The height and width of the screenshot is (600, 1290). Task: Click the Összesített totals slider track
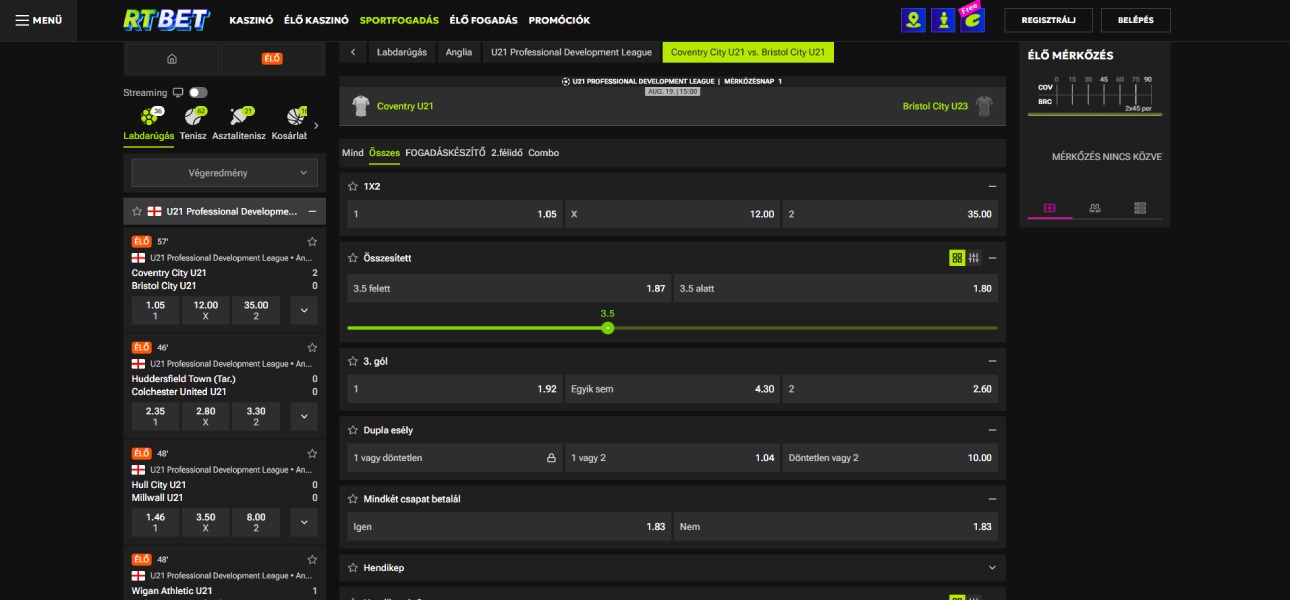point(672,328)
